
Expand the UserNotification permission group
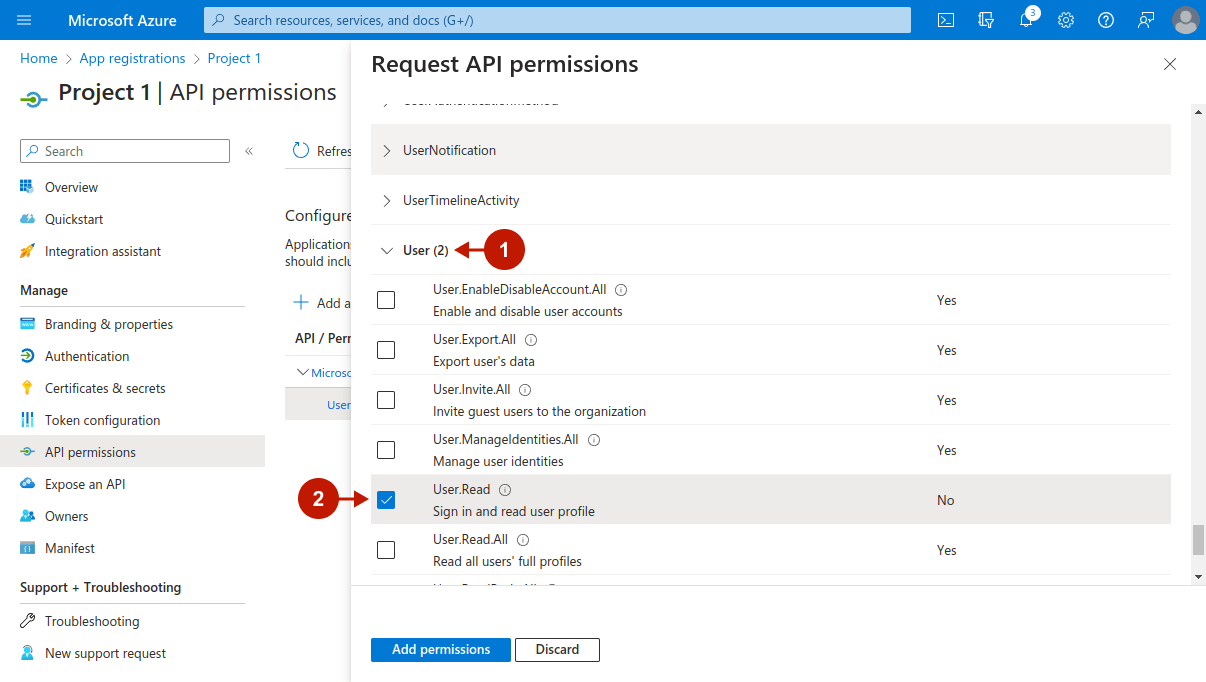click(387, 151)
